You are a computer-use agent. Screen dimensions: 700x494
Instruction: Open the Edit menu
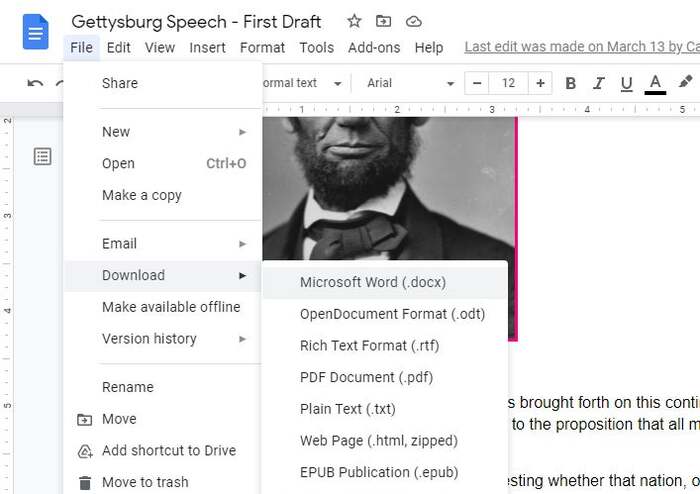pos(118,47)
